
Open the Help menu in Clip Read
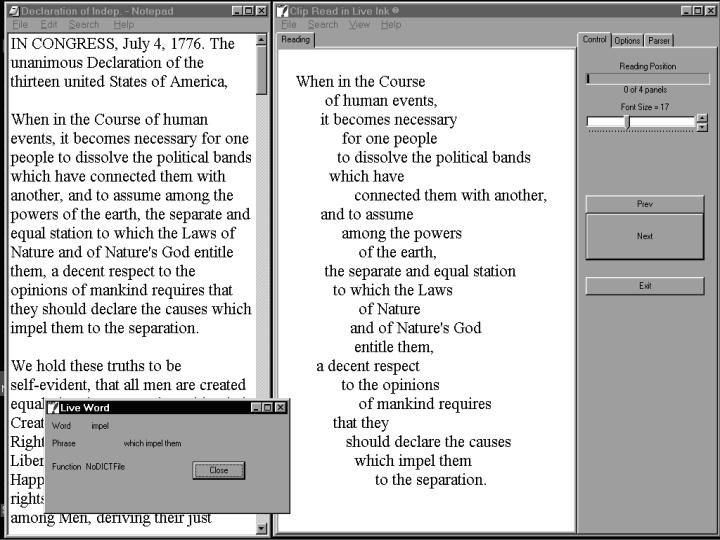pos(391,24)
